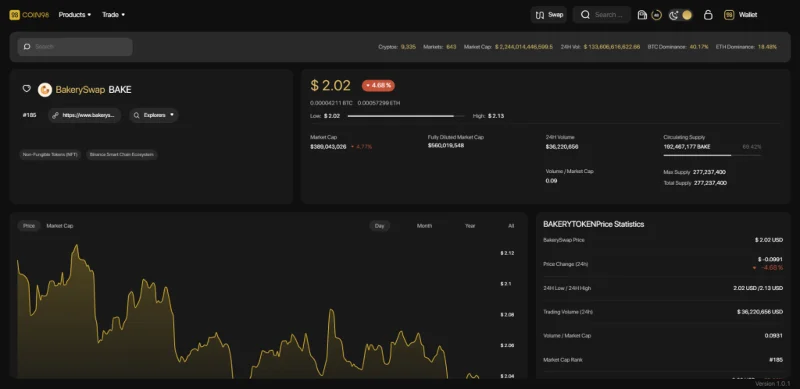Click the swap arrows icon in Swap button

coord(540,15)
